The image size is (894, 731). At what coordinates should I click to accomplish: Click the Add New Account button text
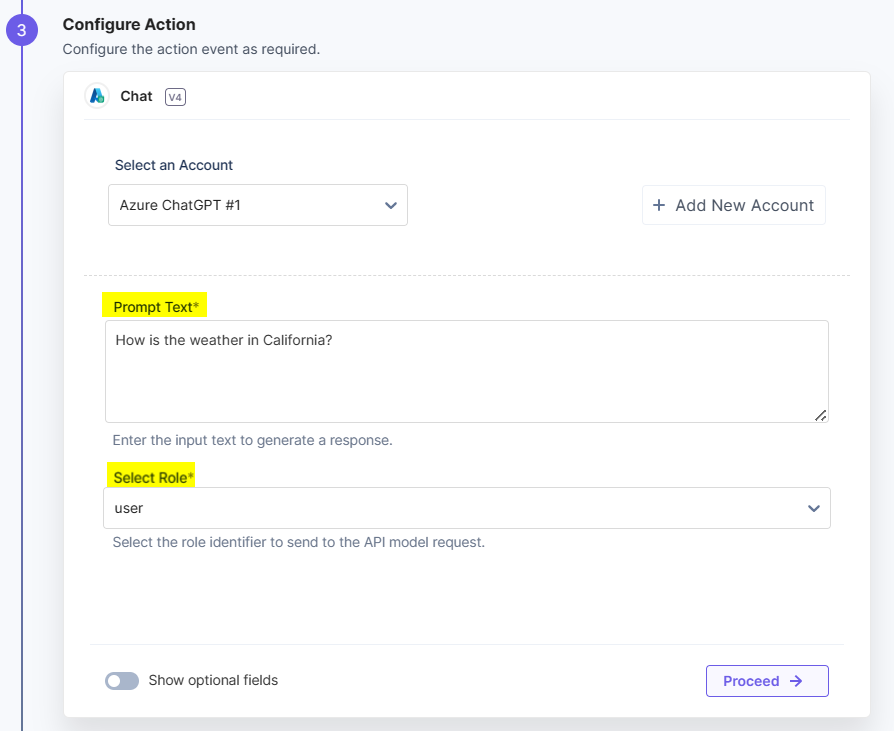coord(744,205)
